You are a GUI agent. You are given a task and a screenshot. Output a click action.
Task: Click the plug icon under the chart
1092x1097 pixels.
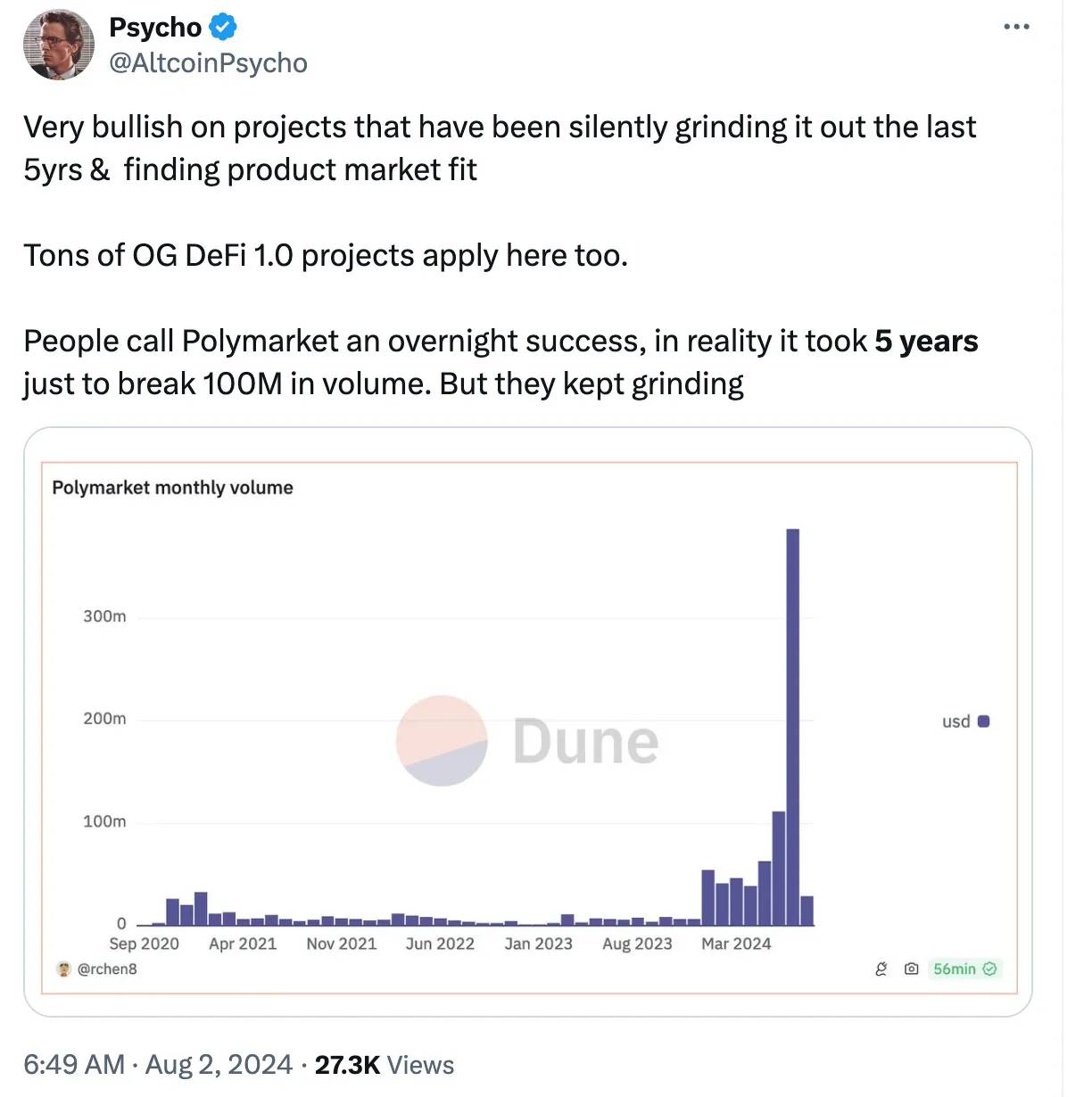tap(881, 969)
